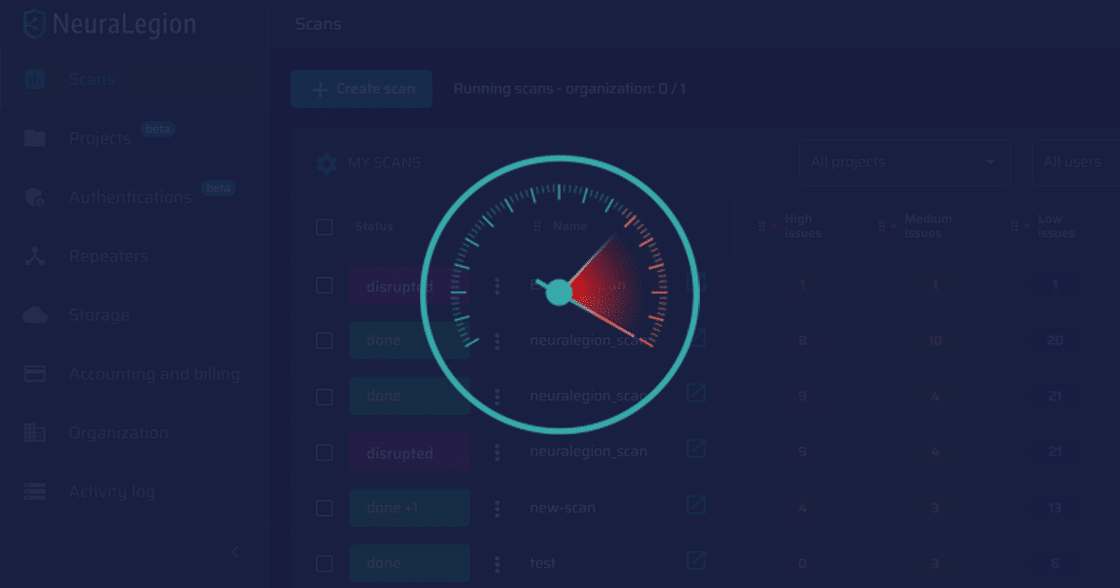Image resolution: width=1120 pixels, height=588 pixels.
Task: Open Projects via its folder icon
Action: (34, 138)
